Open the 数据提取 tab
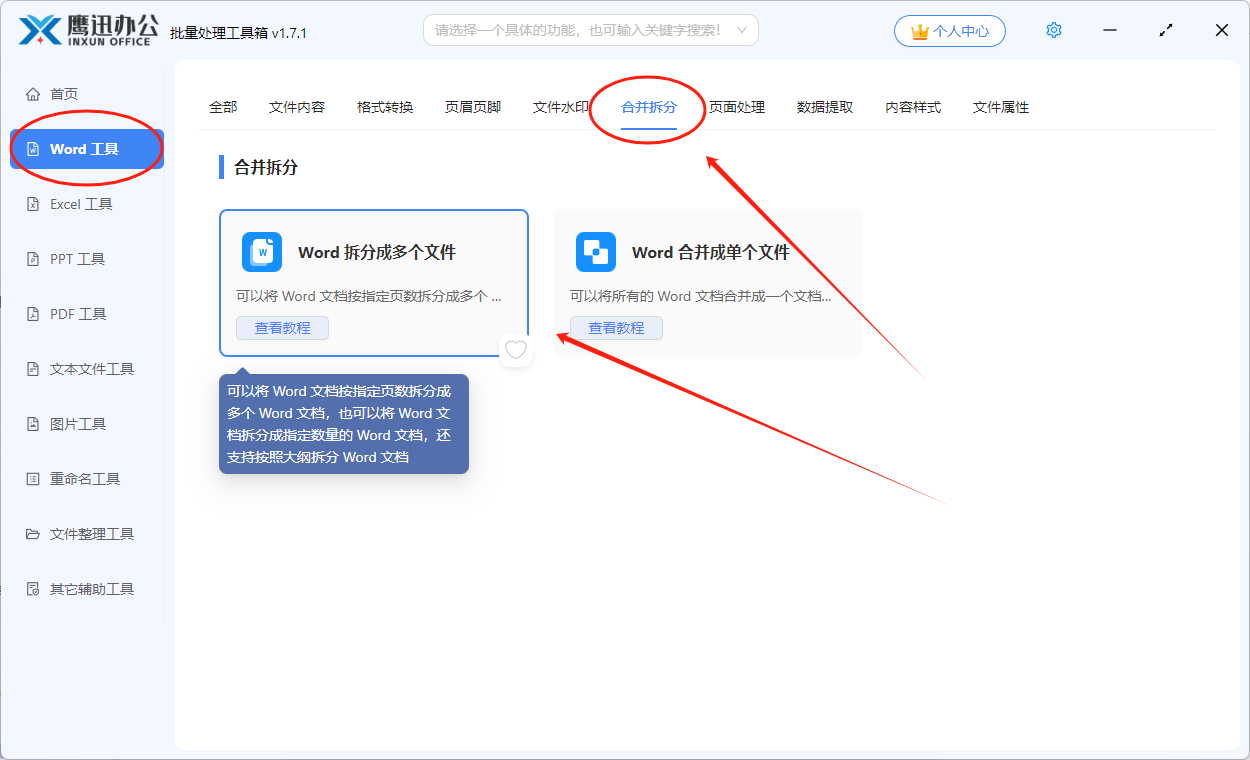Screen dimensions: 1250x760 825,107
